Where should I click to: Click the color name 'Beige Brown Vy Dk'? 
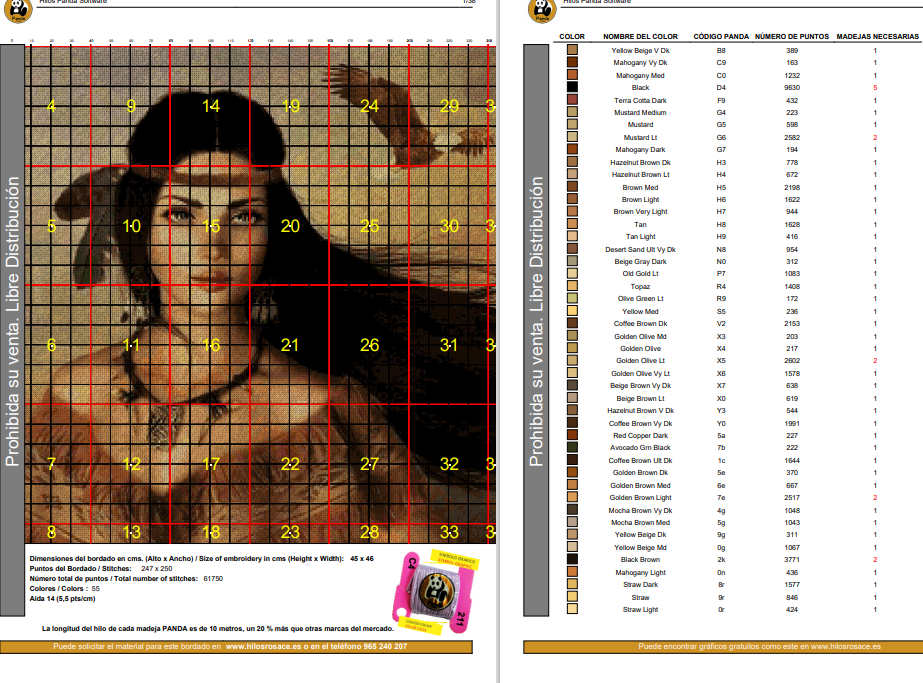click(640, 386)
